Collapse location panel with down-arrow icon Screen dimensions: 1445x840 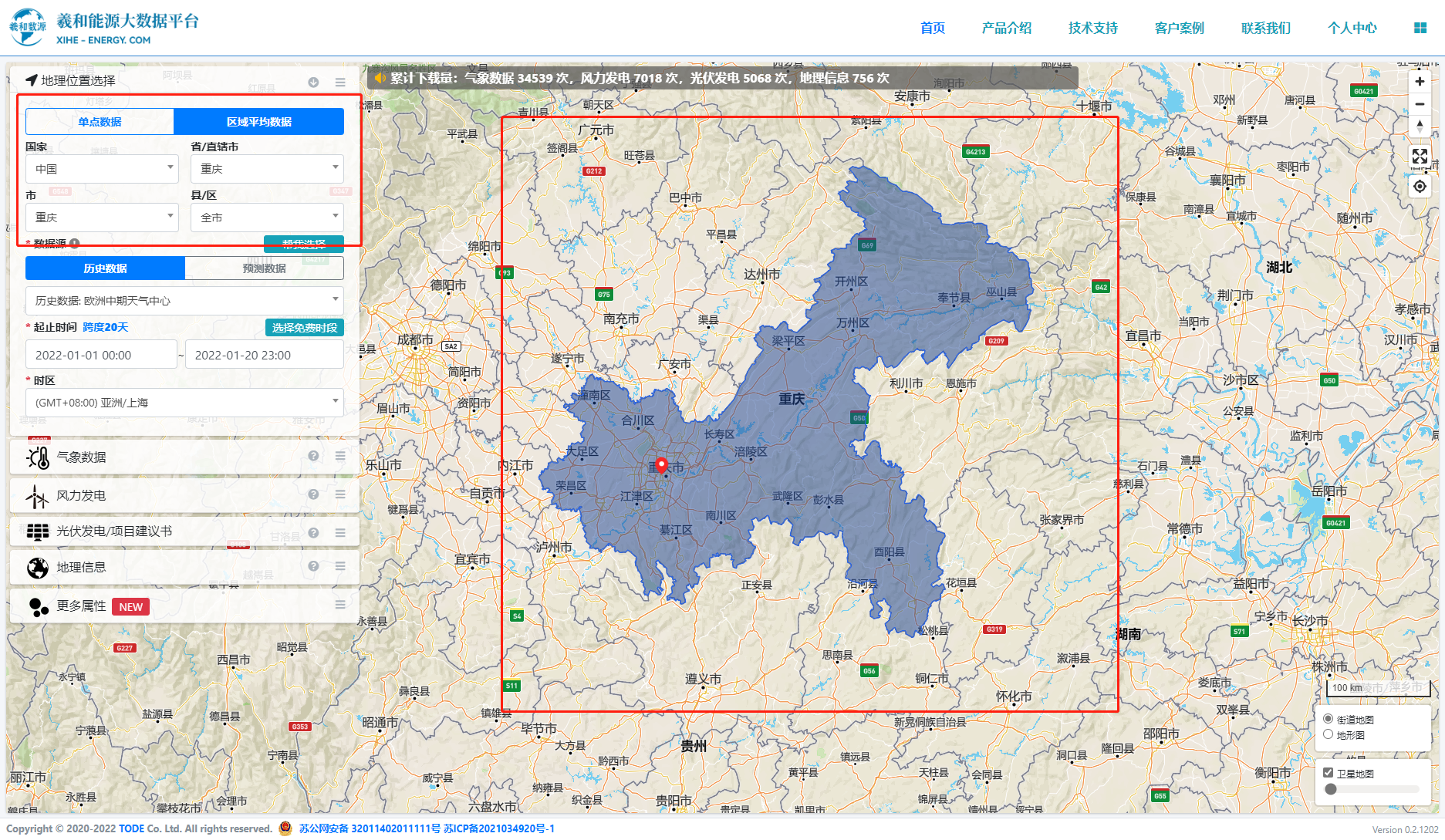(313, 82)
